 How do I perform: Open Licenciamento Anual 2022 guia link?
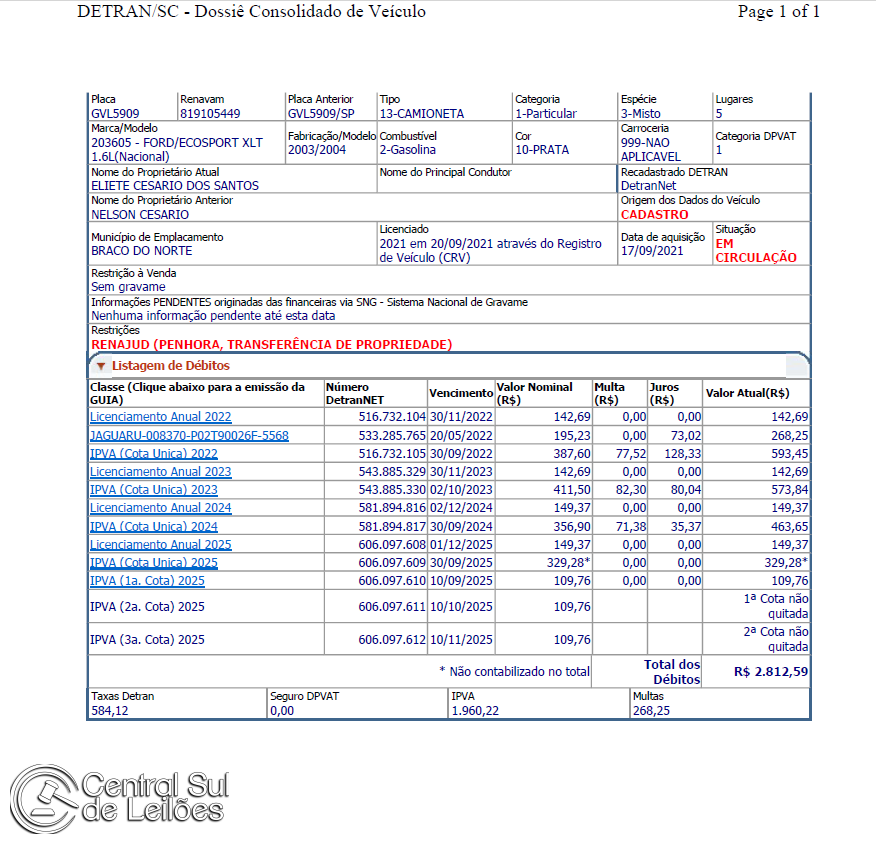[161, 417]
